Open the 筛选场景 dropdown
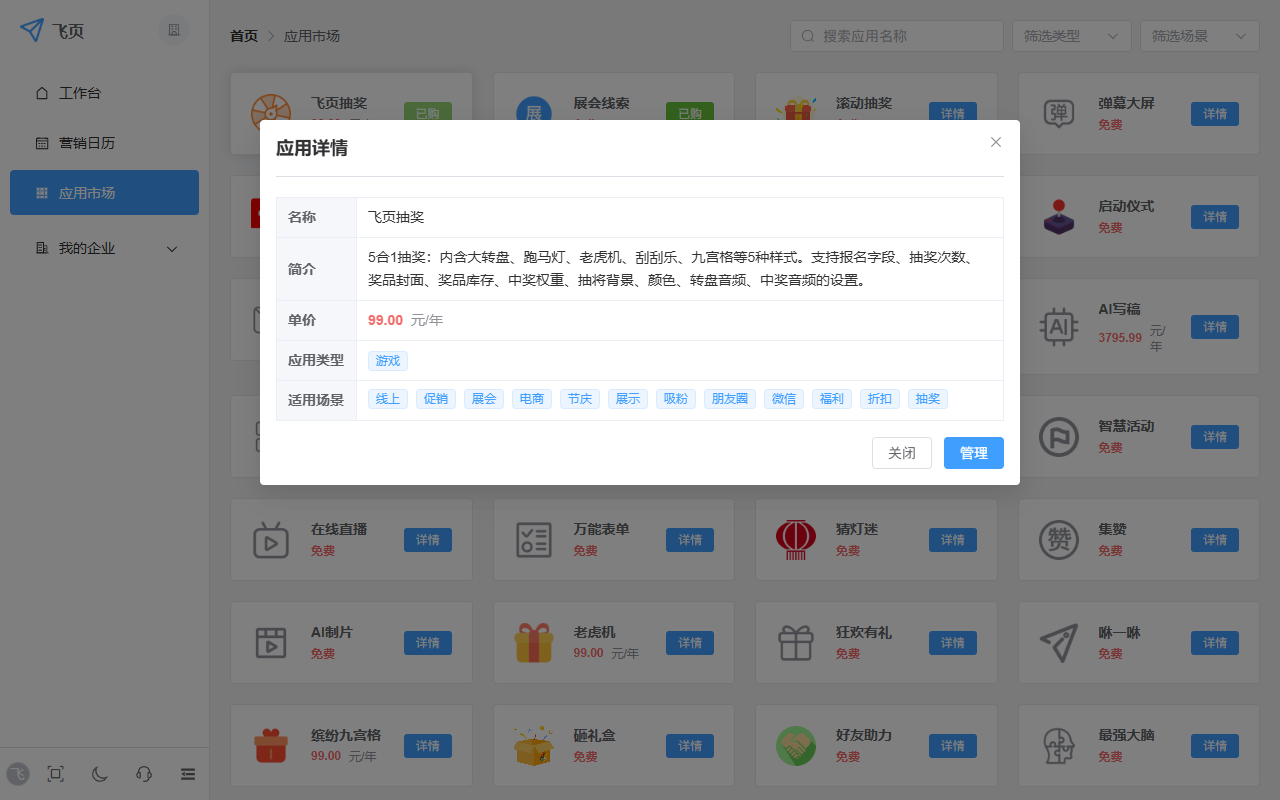Viewport: 1280px width, 800px height. click(1199, 35)
